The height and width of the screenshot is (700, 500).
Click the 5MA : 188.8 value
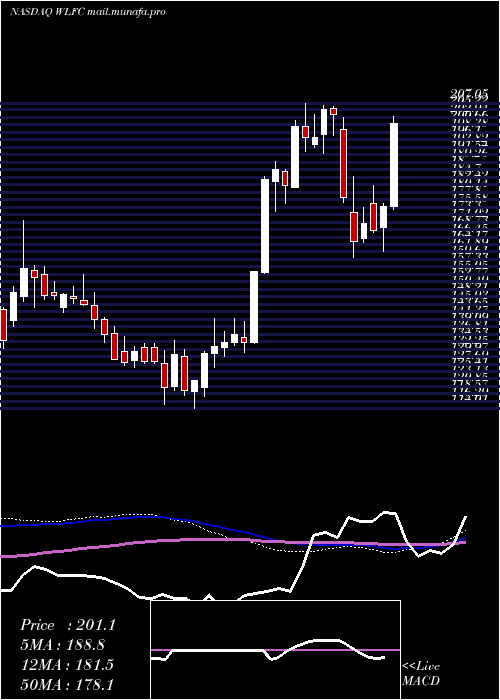pyautogui.click(x=63, y=645)
